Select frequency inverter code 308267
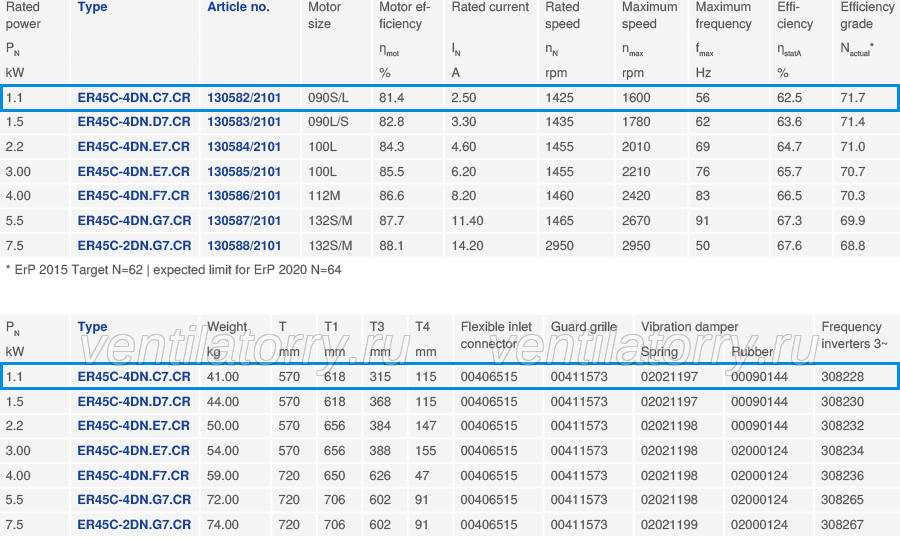 [842, 525]
